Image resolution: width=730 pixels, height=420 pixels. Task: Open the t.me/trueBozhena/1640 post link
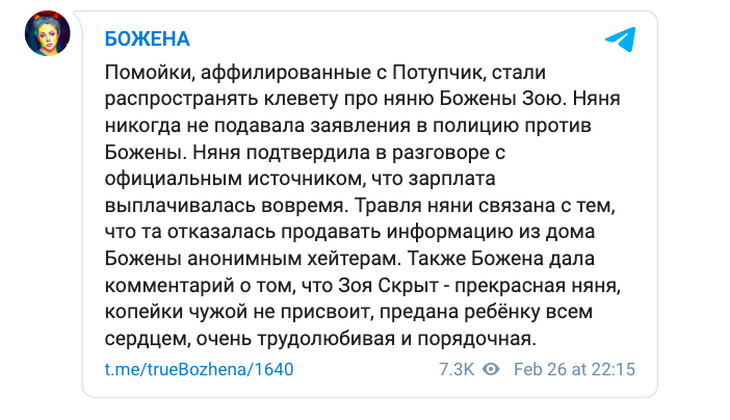(x=199, y=369)
